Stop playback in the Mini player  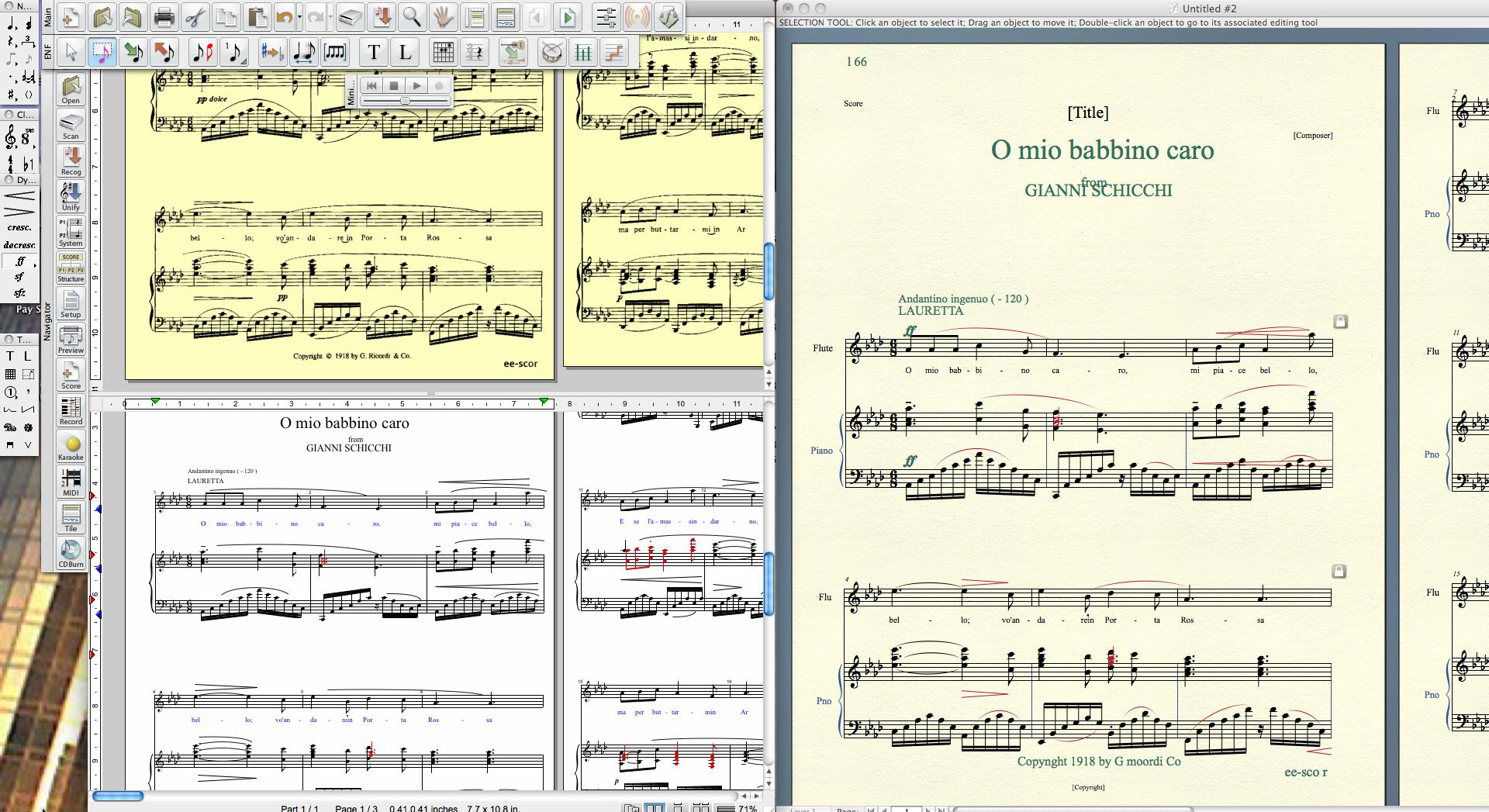coord(394,85)
